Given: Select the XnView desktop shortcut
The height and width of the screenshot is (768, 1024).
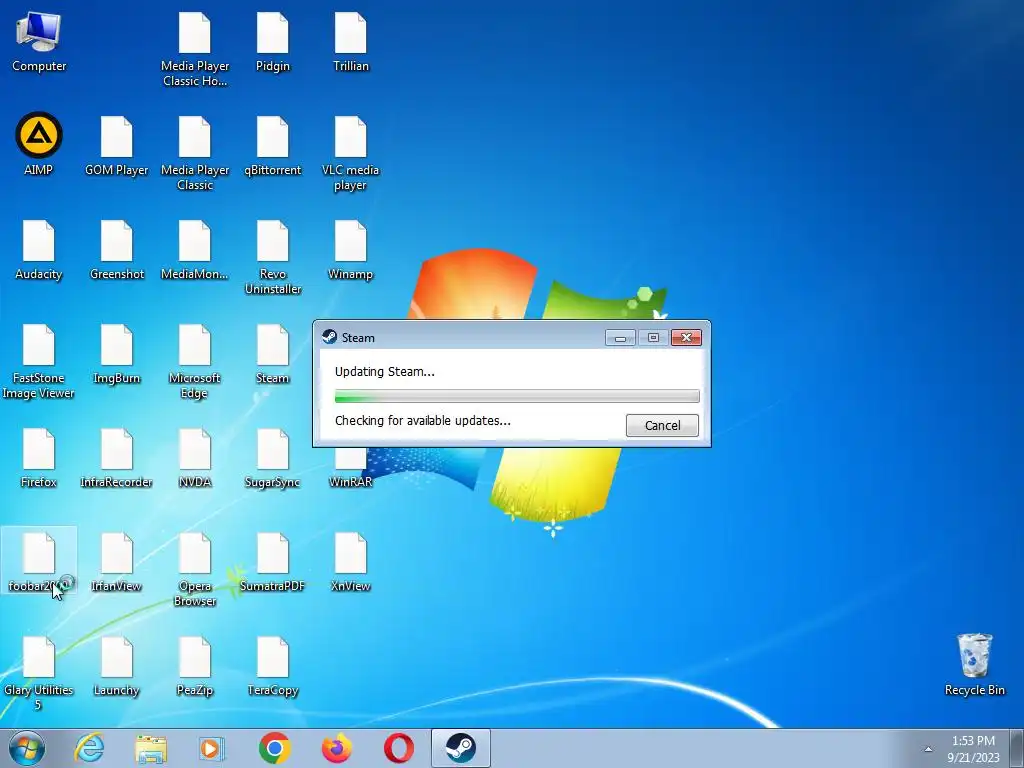Looking at the screenshot, I should (x=351, y=562).
